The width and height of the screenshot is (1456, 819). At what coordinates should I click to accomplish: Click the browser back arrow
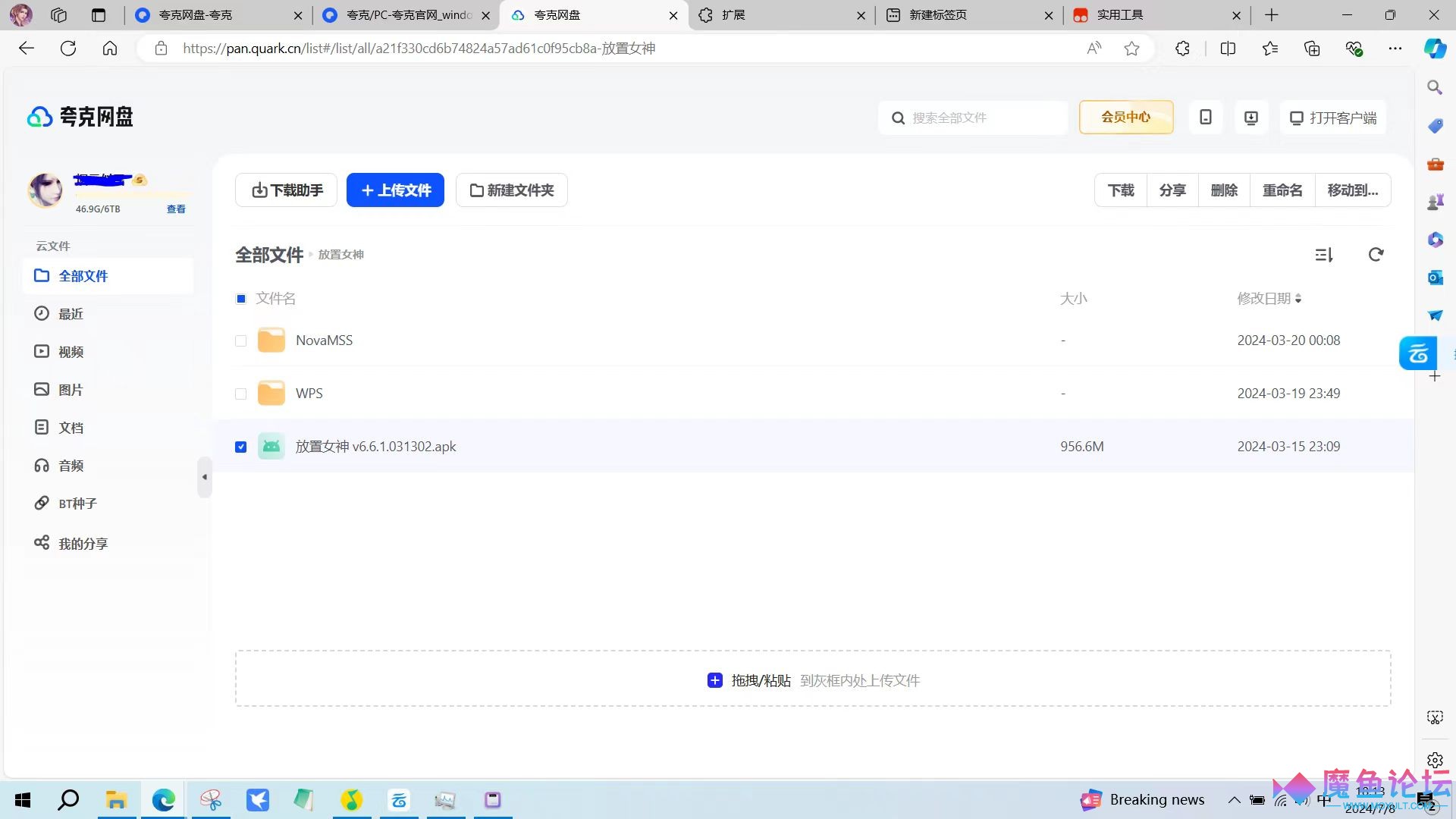pos(27,49)
